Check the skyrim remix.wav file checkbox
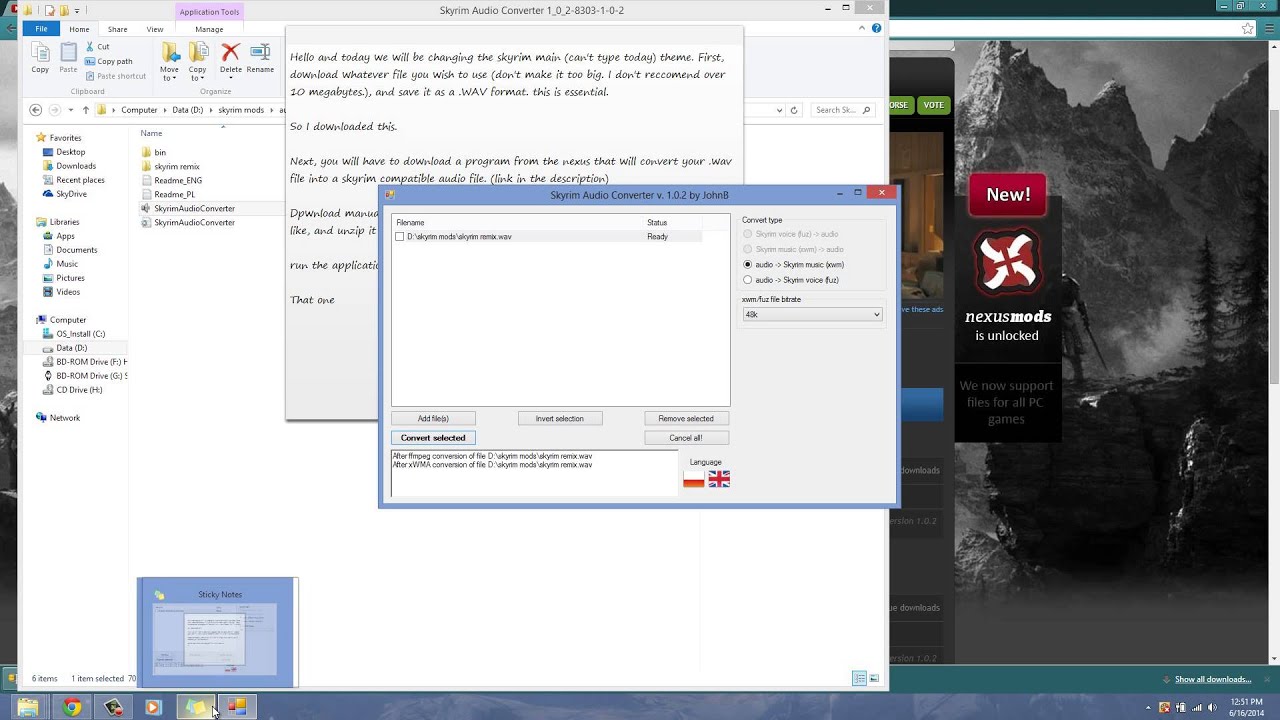Viewport: 1280px width, 720px height. click(400, 237)
